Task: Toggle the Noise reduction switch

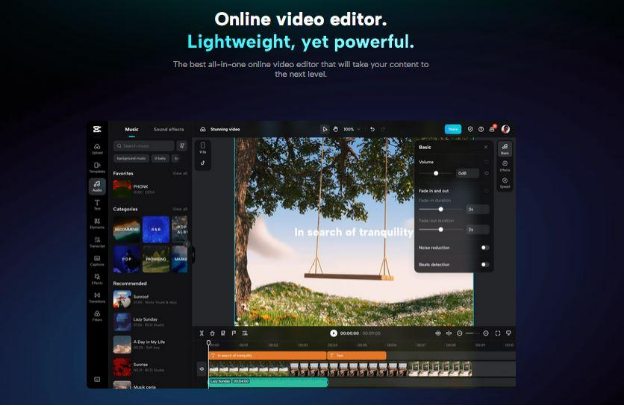Action: point(485,248)
